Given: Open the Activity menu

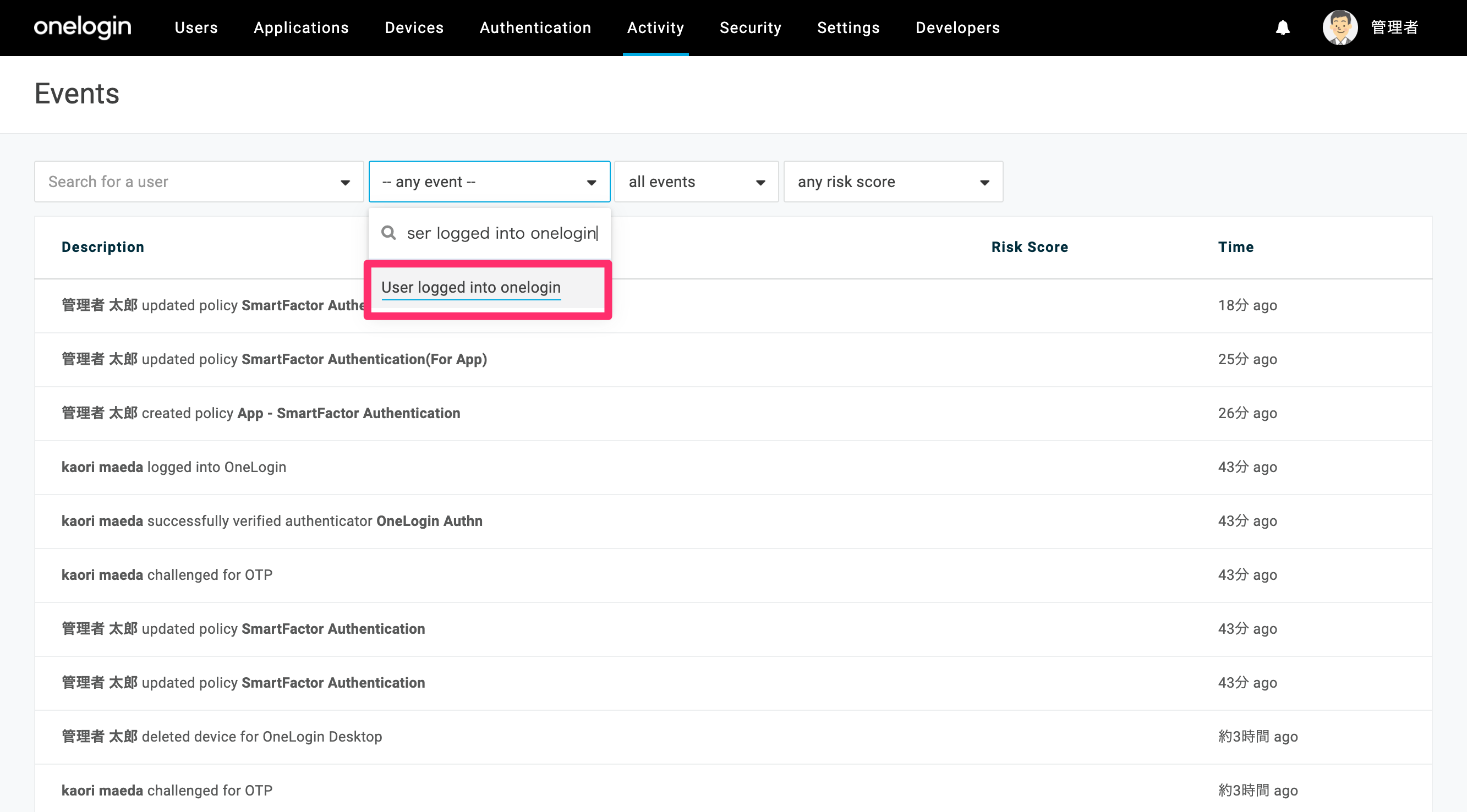Looking at the screenshot, I should [x=655, y=28].
